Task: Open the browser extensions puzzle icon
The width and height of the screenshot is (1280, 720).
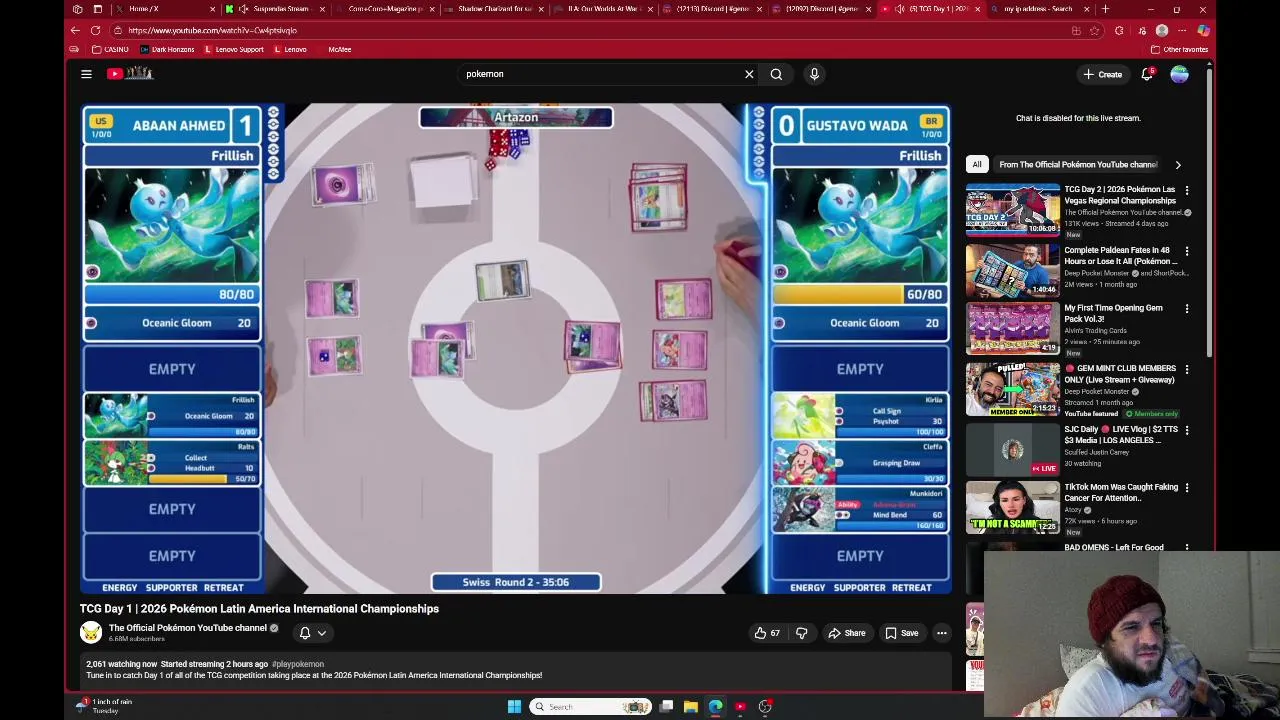Action: click(1119, 30)
